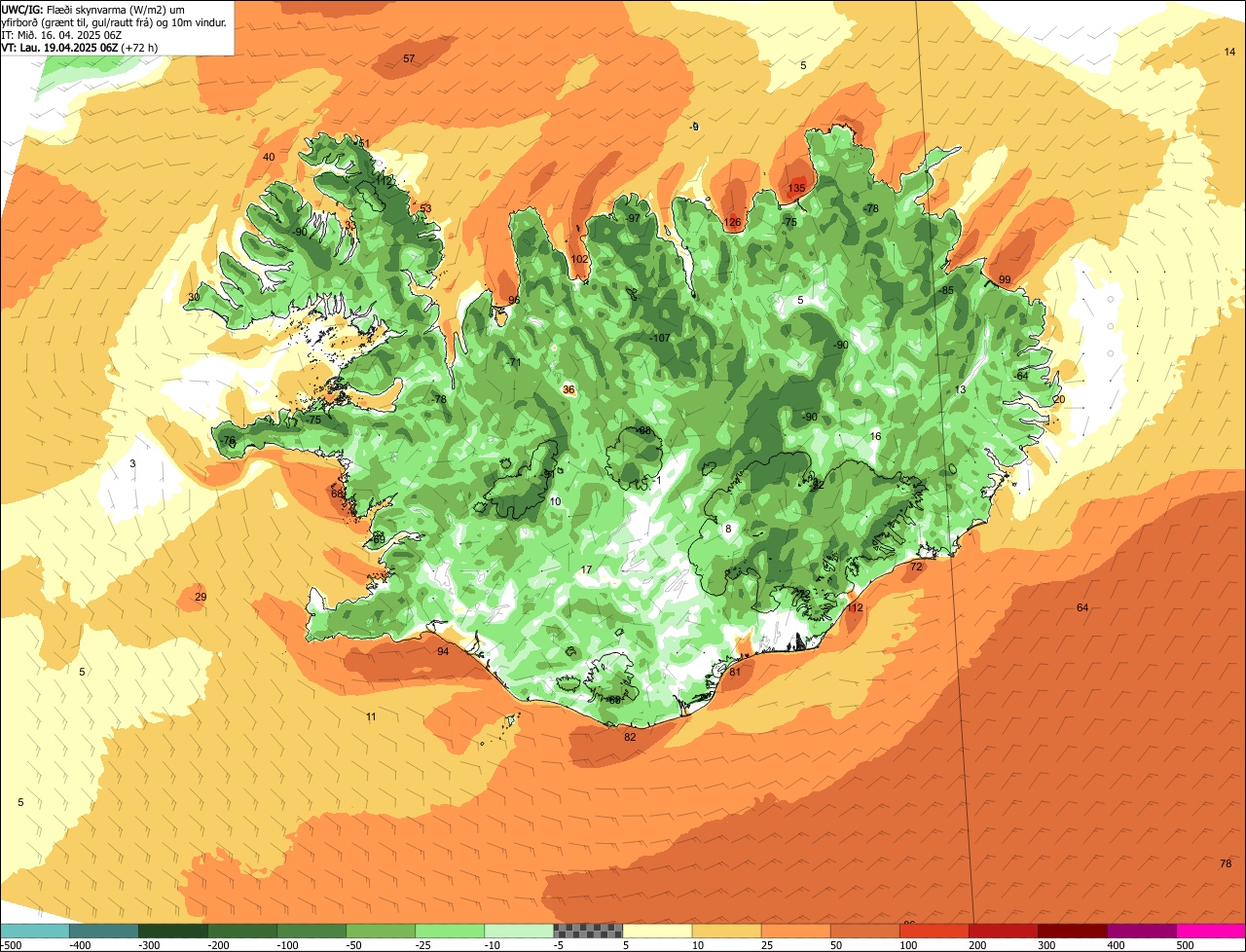This screenshot has width=1246, height=952.
Task: Click the map value '135'
Action: coord(796,189)
